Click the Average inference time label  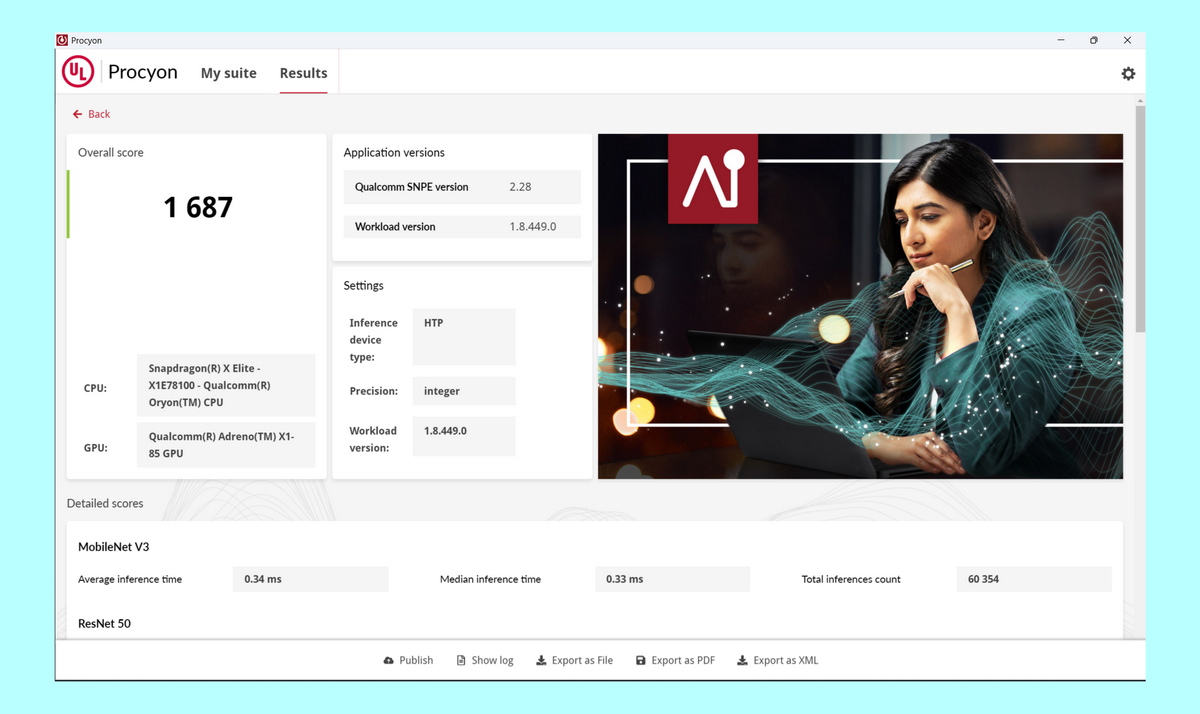click(130, 579)
